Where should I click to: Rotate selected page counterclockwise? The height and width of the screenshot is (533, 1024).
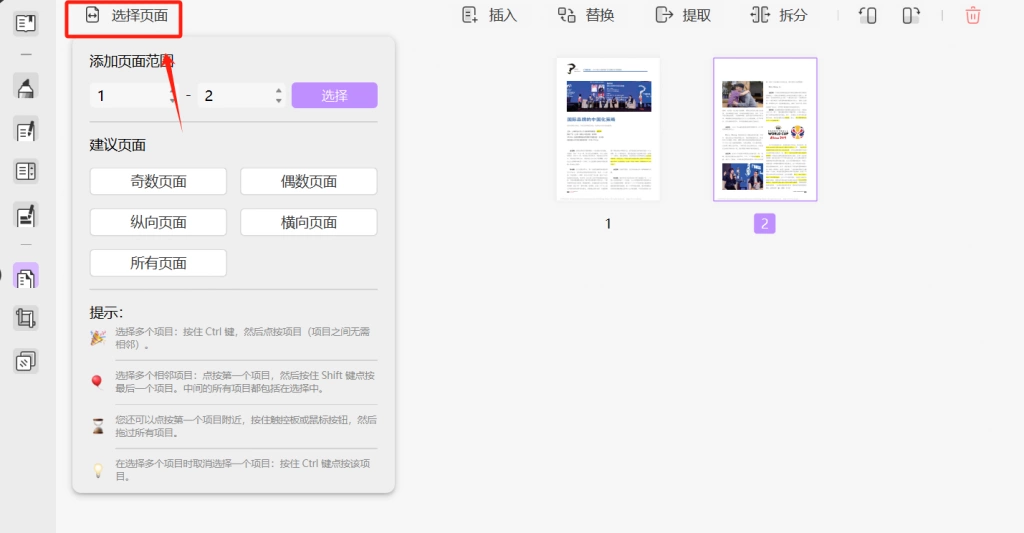click(x=867, y=15)
